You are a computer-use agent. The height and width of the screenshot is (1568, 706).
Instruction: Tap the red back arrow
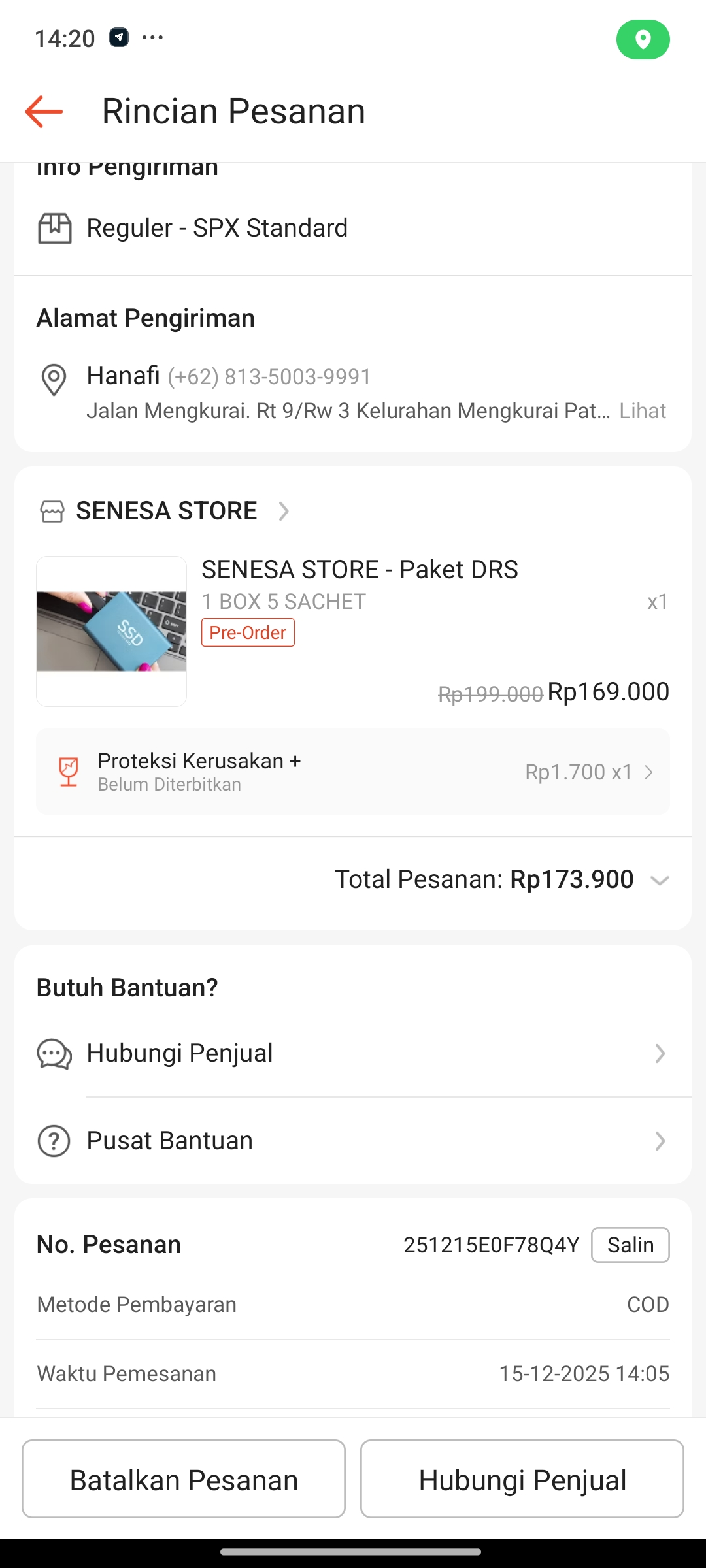[44, 112]
